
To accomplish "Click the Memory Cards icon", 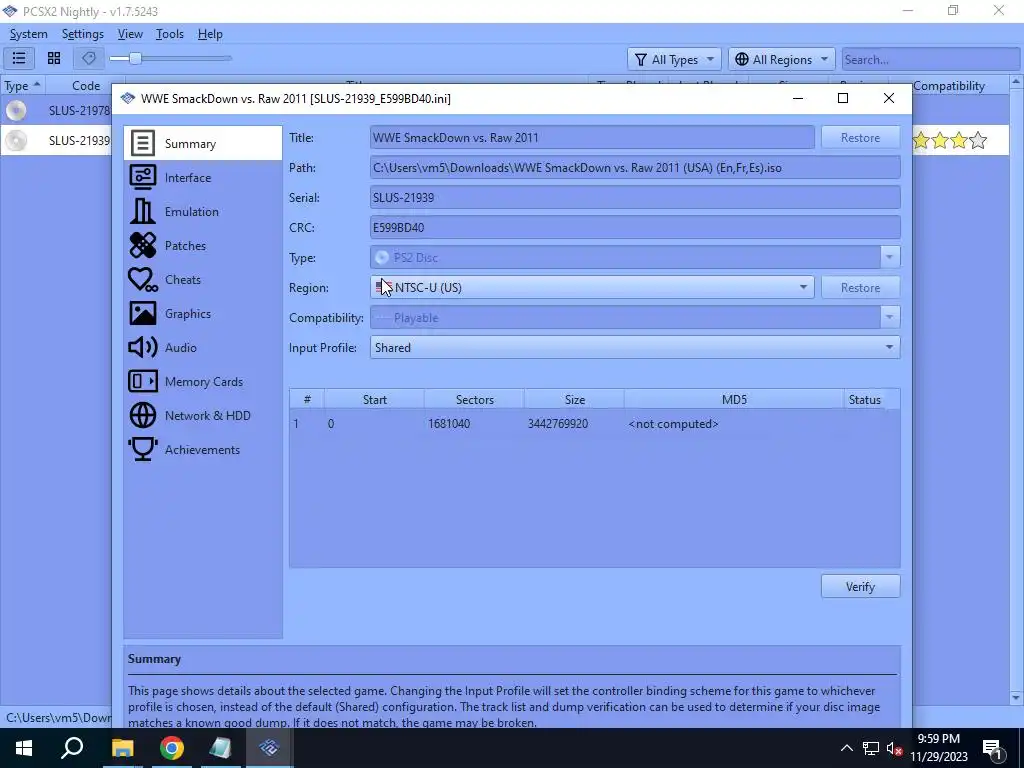I will point(142,381).
